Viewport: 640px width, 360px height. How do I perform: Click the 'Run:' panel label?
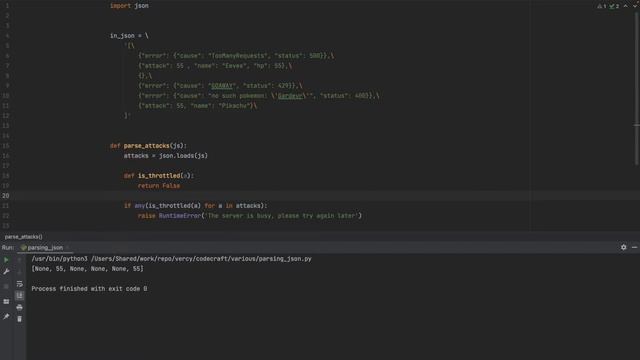8,248
